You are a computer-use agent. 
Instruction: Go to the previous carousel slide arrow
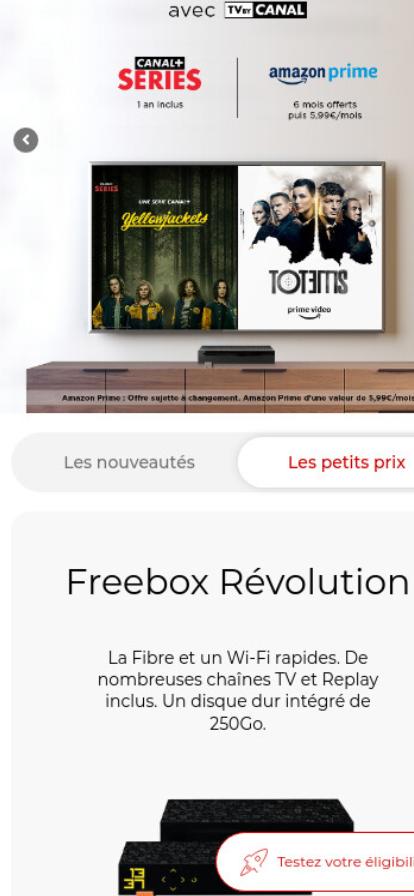pyautogui.click(x=26, y=140)
